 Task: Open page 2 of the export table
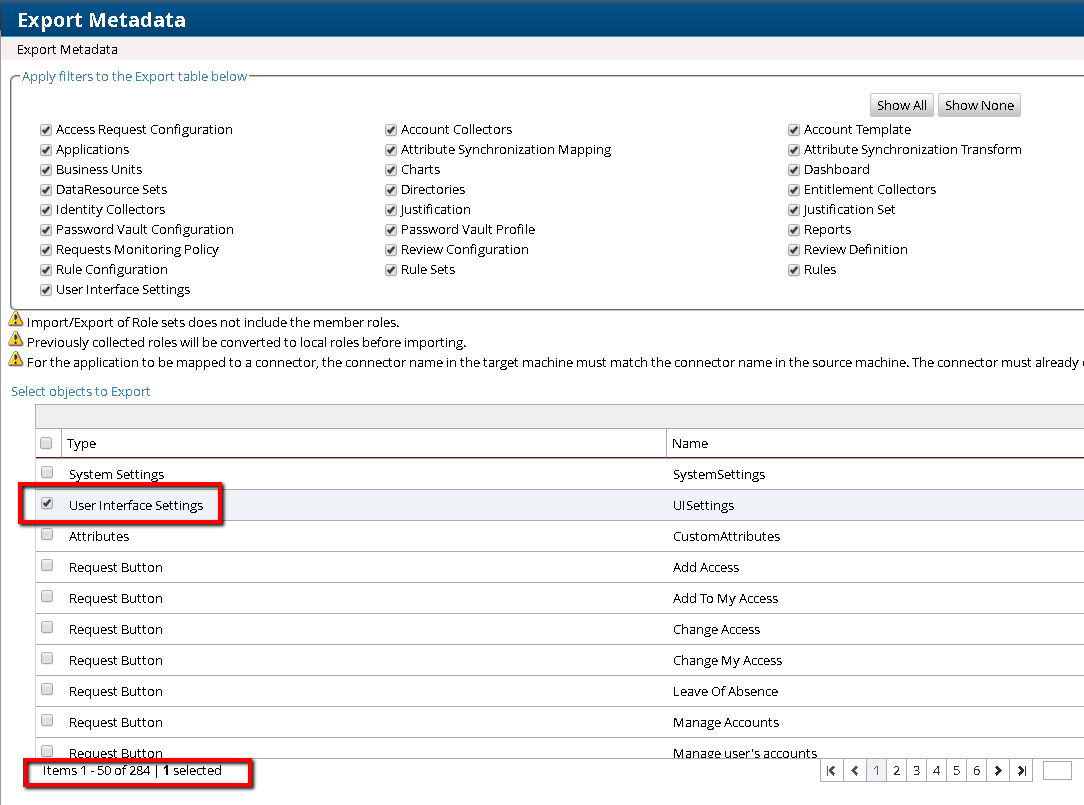pos(897,770)
